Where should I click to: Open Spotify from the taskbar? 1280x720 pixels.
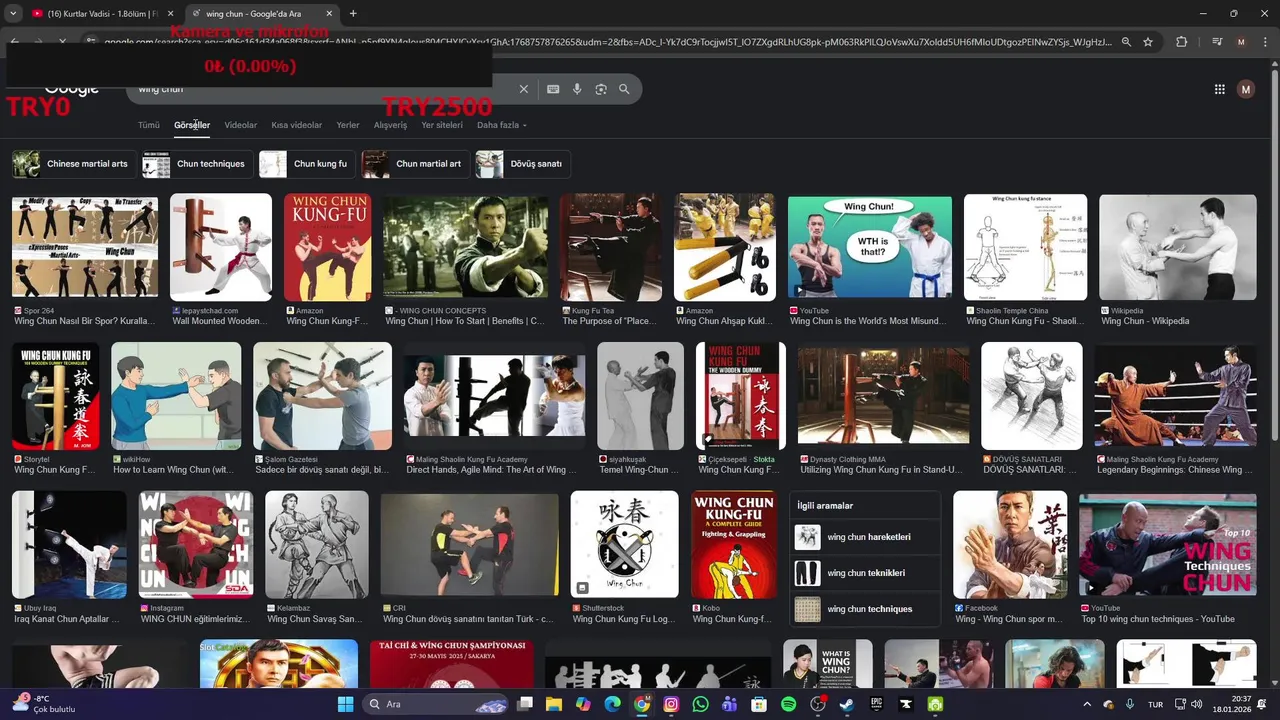pos(788,704)
